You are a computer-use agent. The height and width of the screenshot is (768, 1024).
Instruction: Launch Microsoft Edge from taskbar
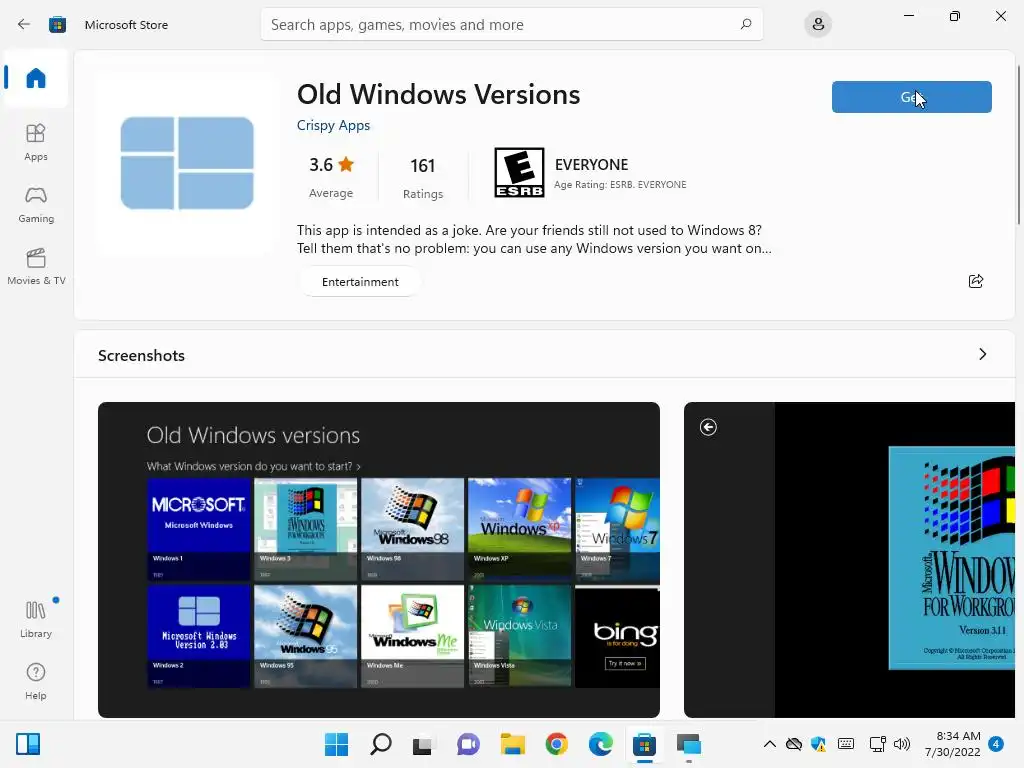pyautogui.click(x=600, y=744)
